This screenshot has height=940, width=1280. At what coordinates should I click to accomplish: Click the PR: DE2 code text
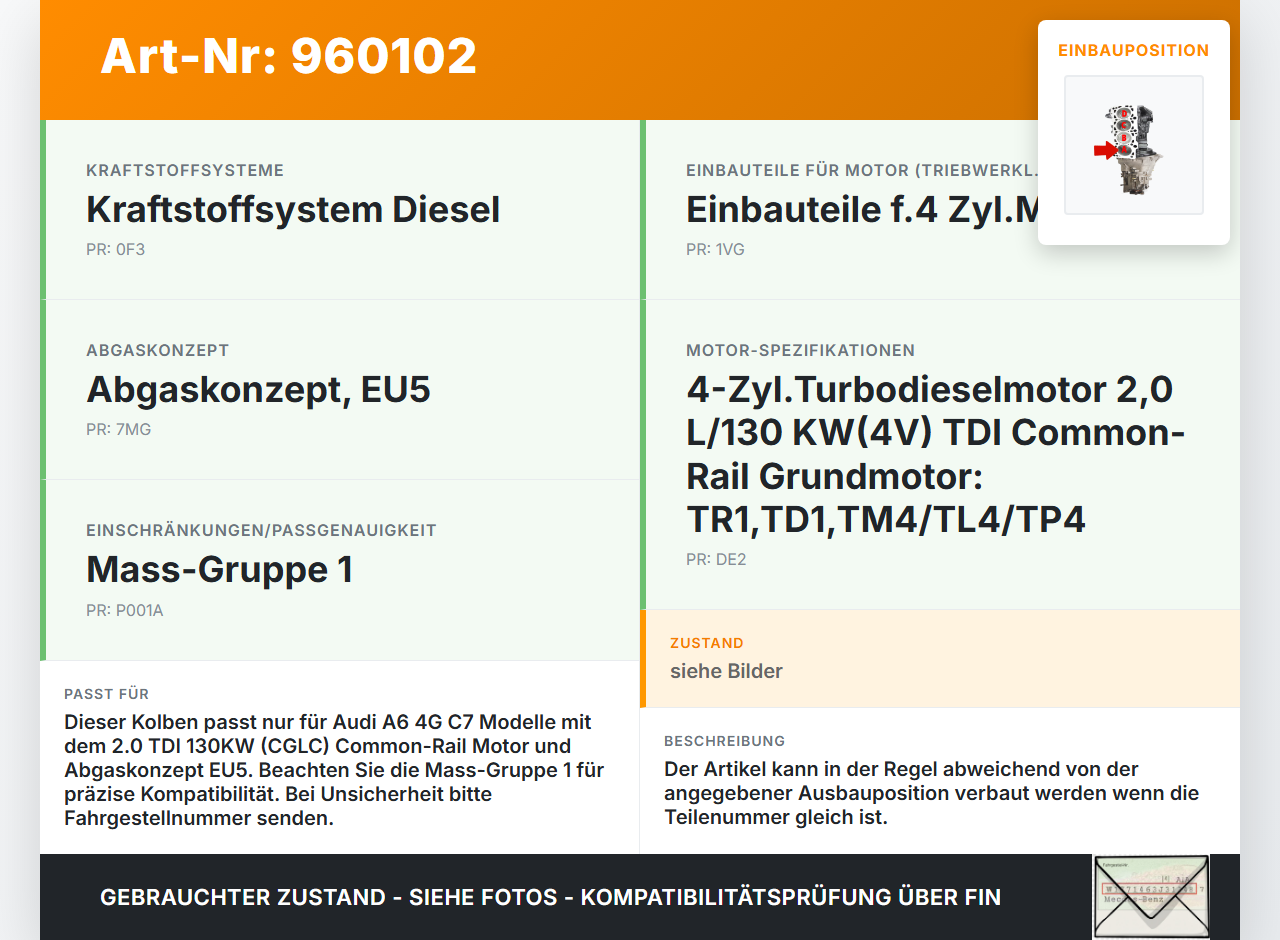click(x=715, y=560)
